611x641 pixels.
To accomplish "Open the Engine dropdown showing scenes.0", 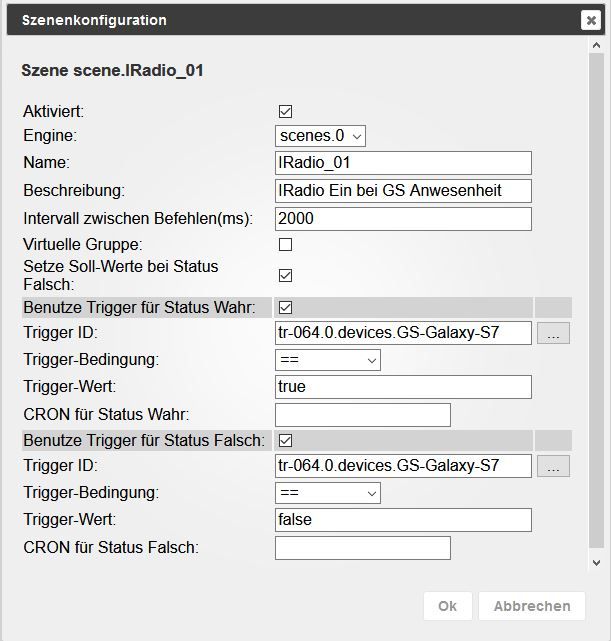I will click(x=321, y=136).
